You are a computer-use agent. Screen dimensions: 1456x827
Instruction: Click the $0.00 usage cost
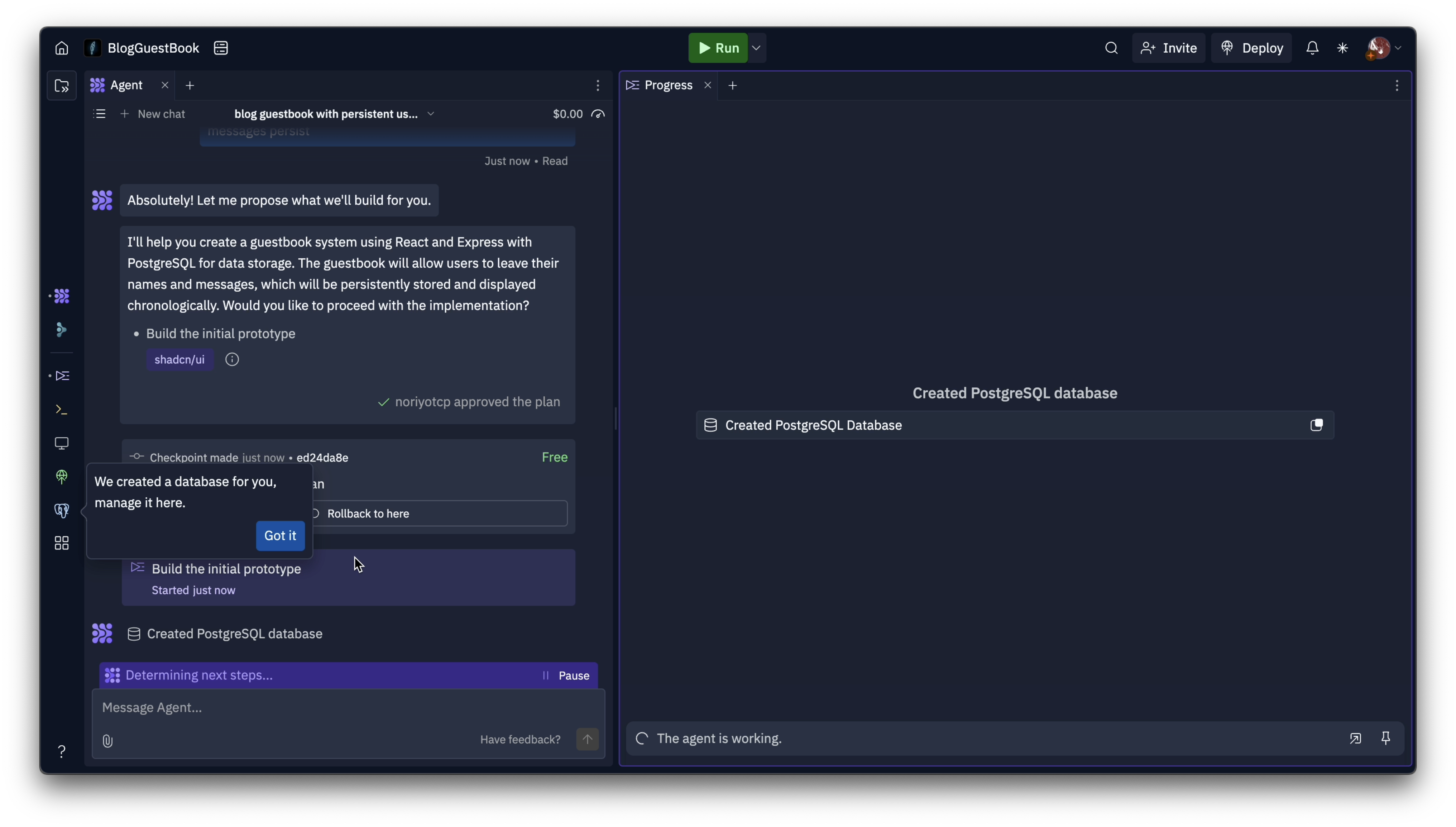point(567,114)
